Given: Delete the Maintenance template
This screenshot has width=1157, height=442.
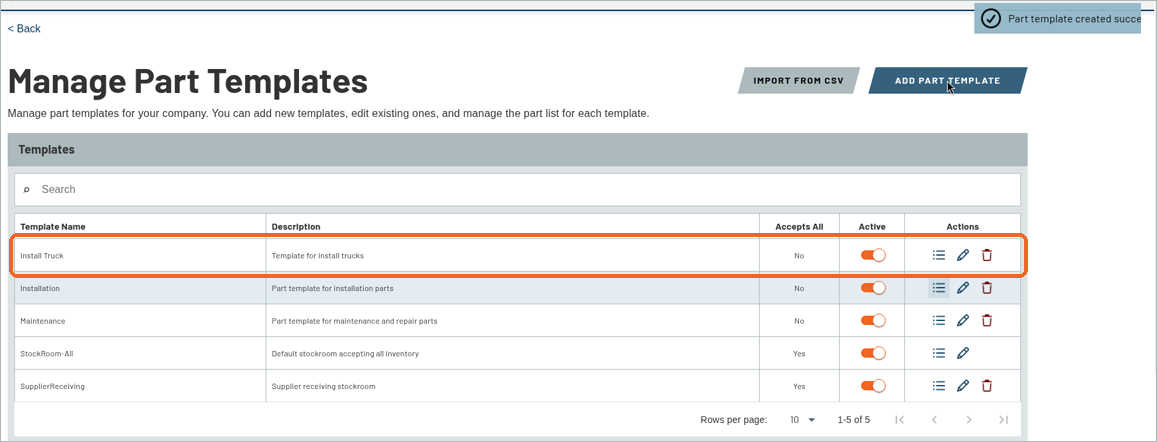Looking at the screenshot, I should coord(987,320).
